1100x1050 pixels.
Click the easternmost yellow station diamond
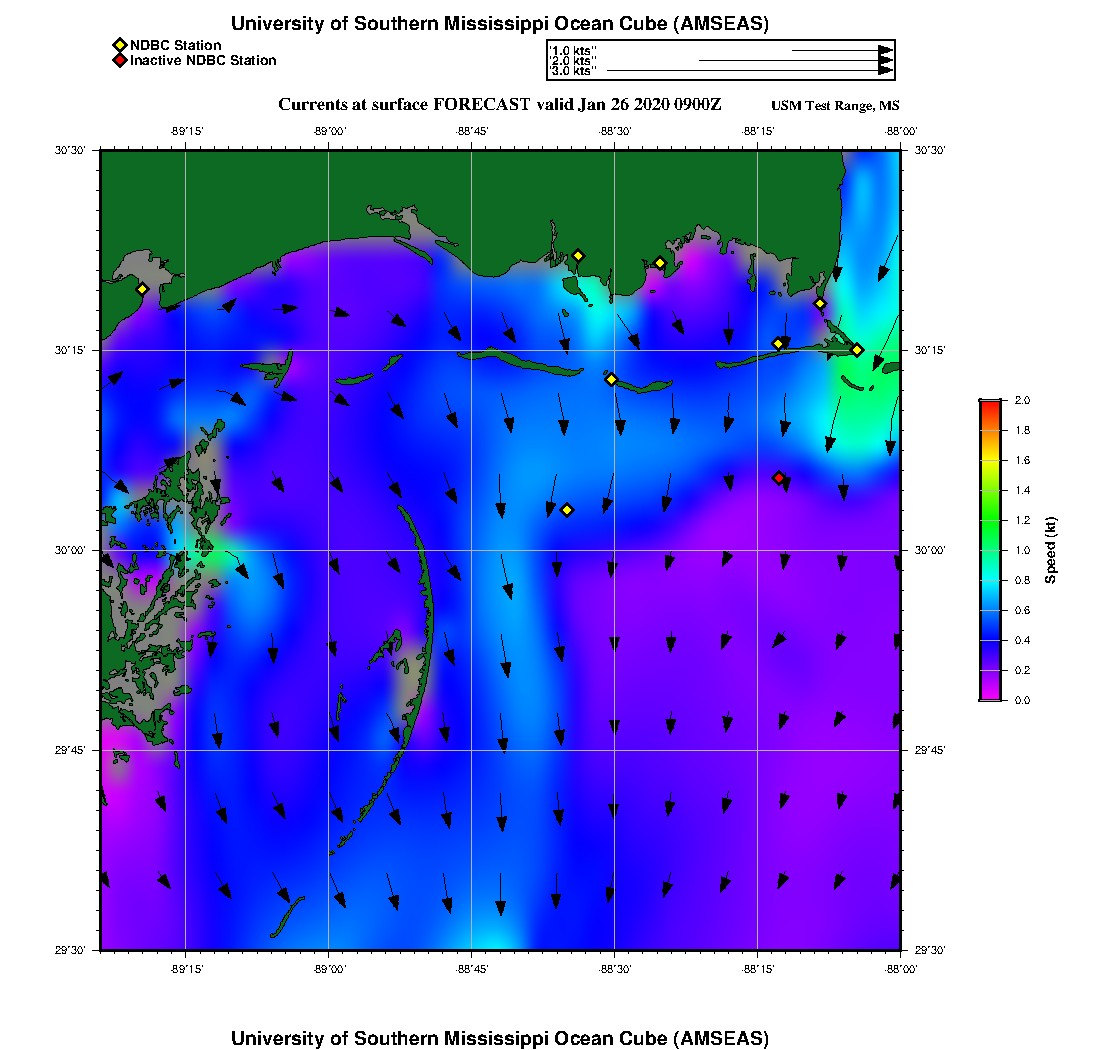point(857,350)
